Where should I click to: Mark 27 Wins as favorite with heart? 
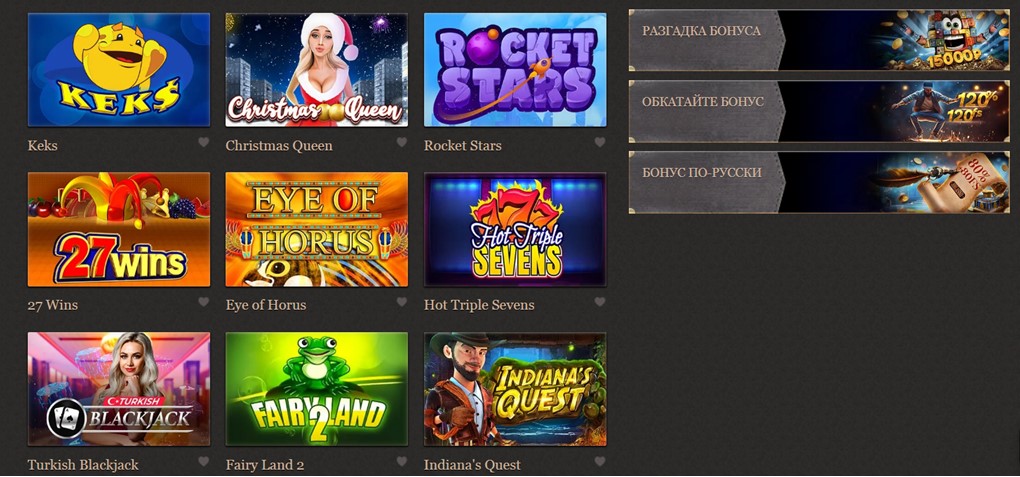point(204,302)
